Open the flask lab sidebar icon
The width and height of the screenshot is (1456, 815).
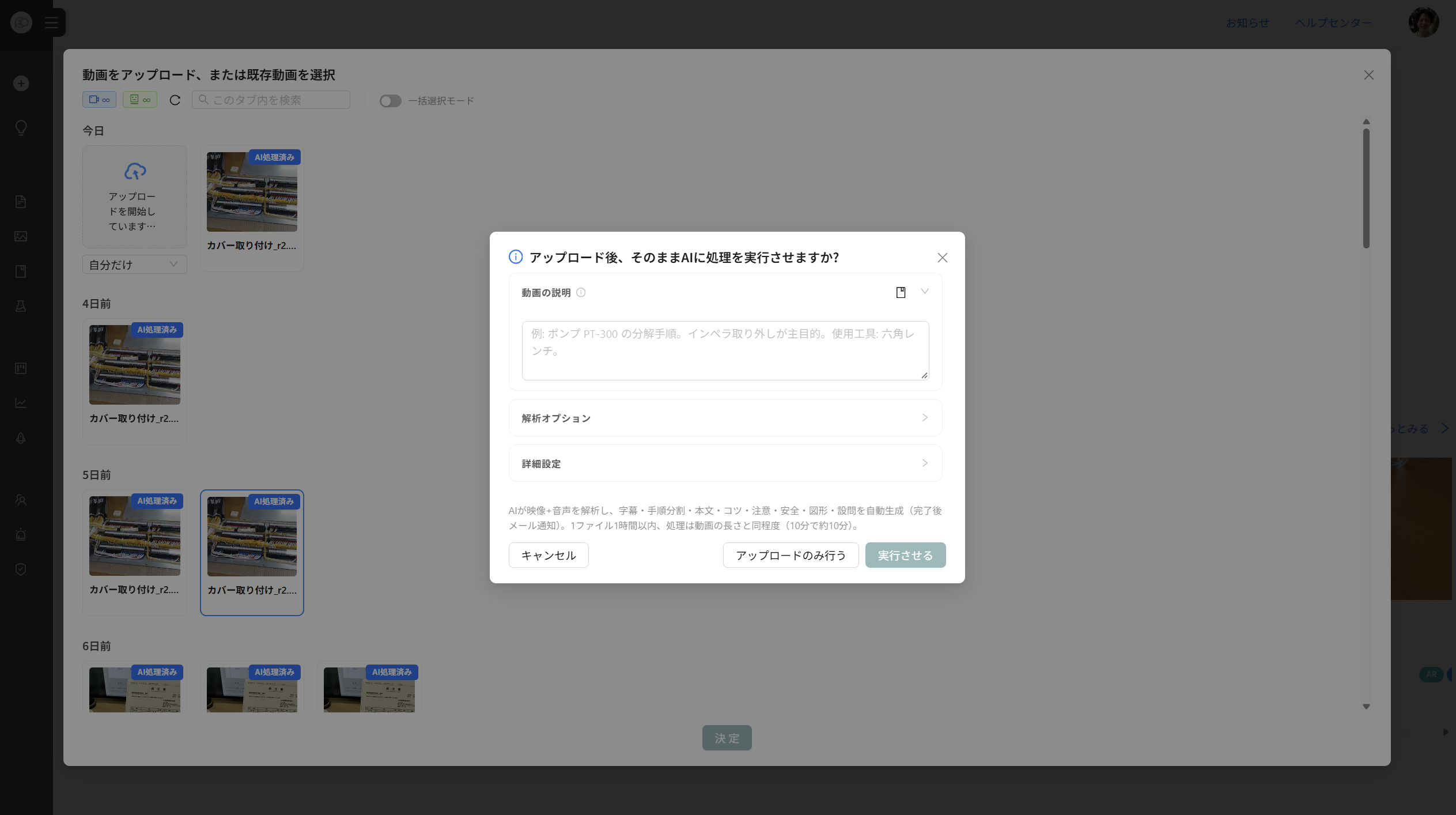point(21,306)
